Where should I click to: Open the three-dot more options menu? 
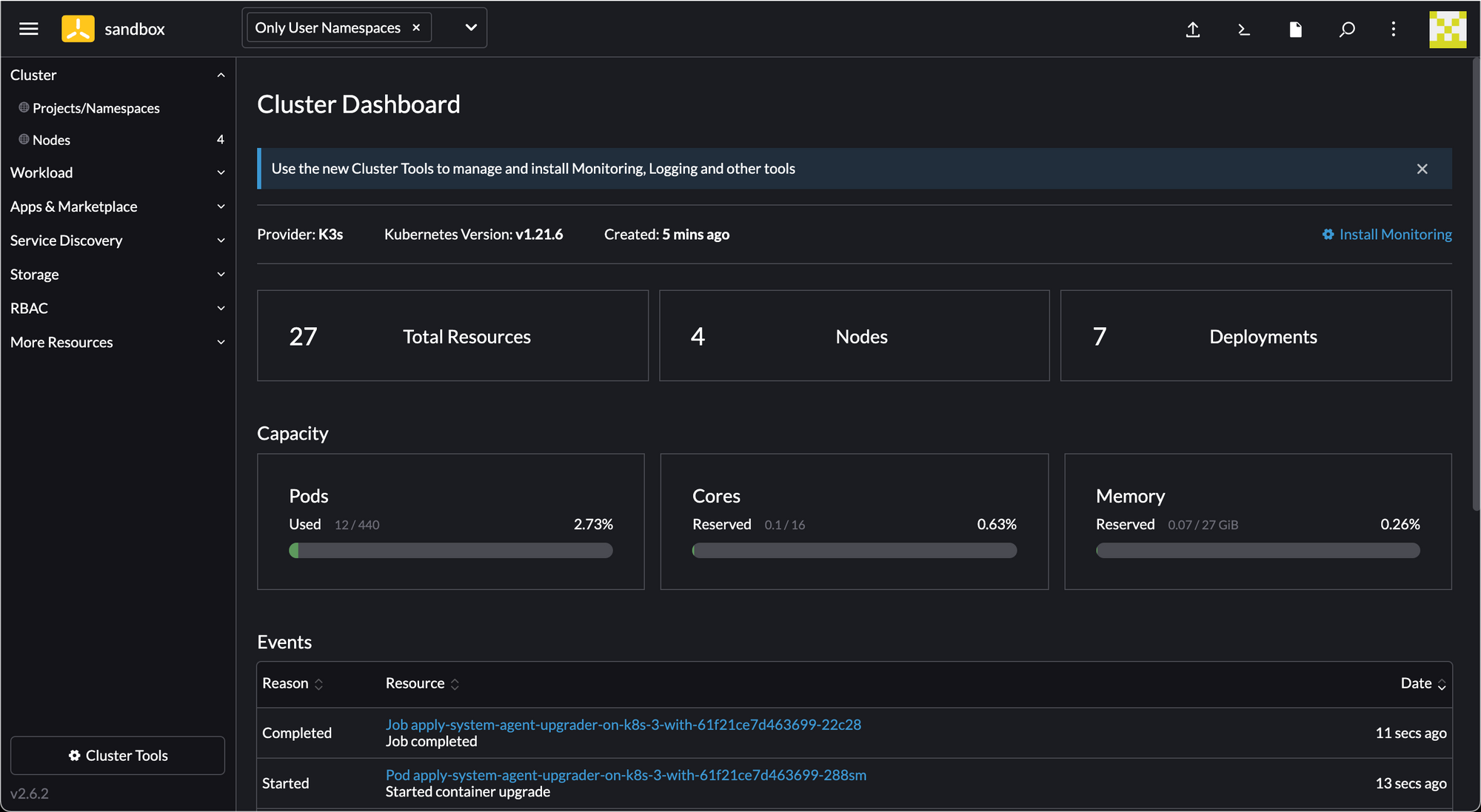[x=1394, y=30]
